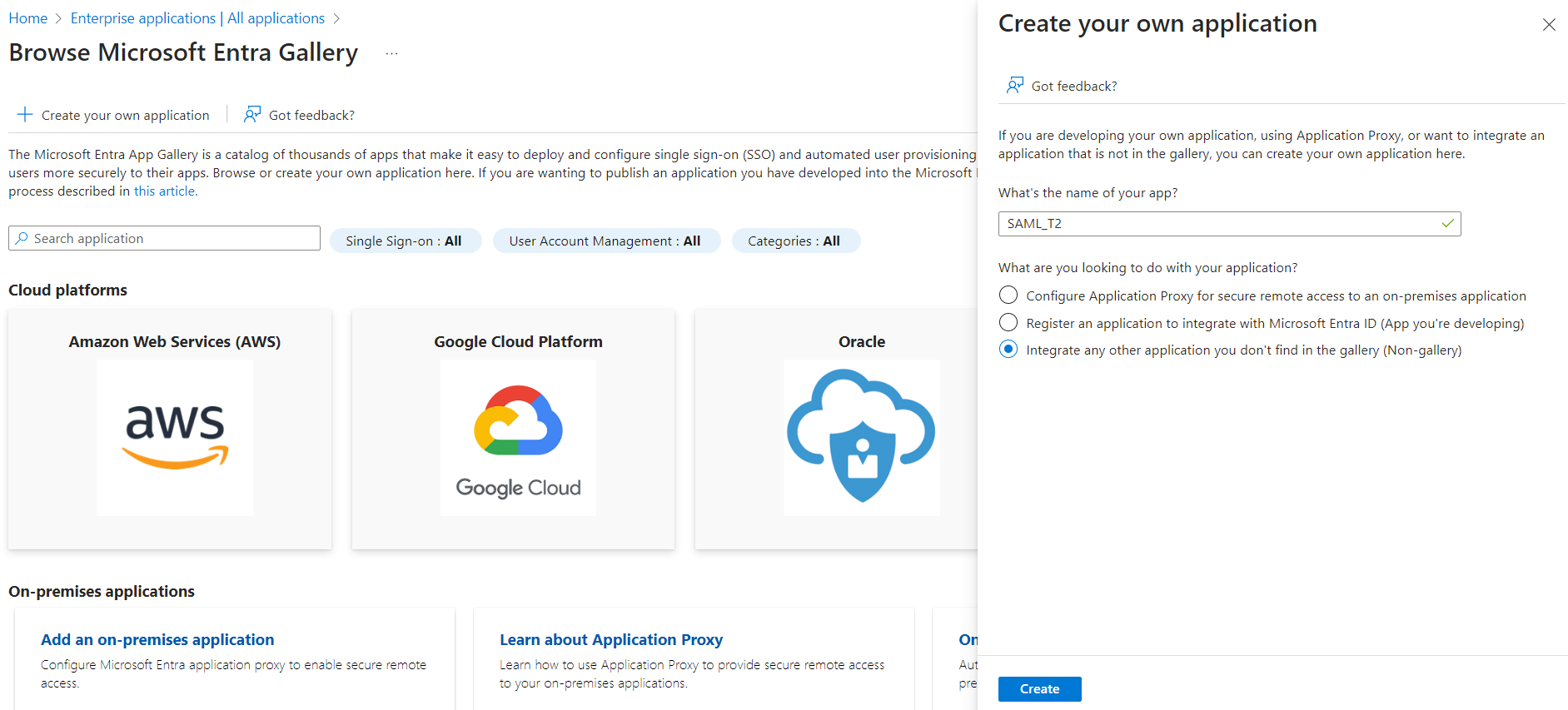Click the app name field containing SAML_T2
Screen dimensions: 1568x710
tap(1229, 223)
